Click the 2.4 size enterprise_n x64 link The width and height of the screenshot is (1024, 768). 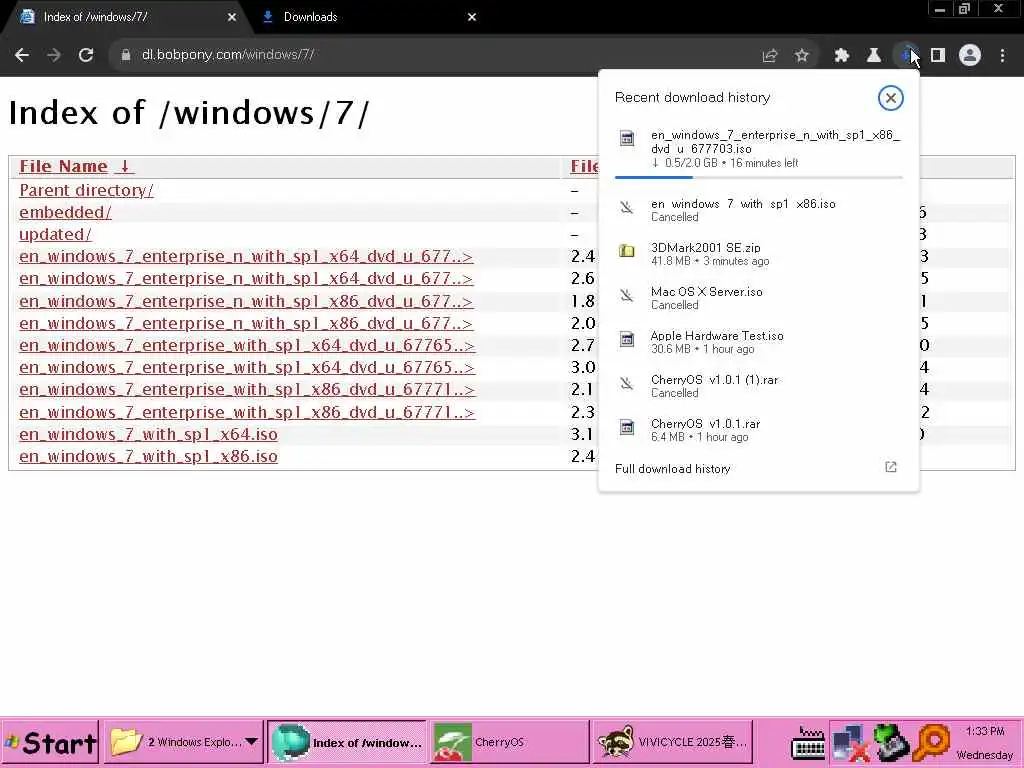[x=246, y=257]
